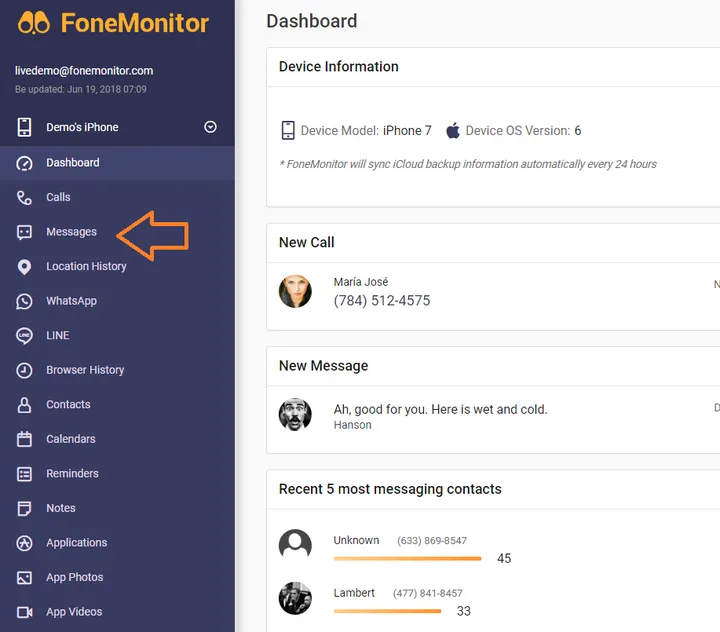Click the App Photos picture icon
The height and width of the screenshot is (632, 720).
pyautogui.click(x=24, y=577)
